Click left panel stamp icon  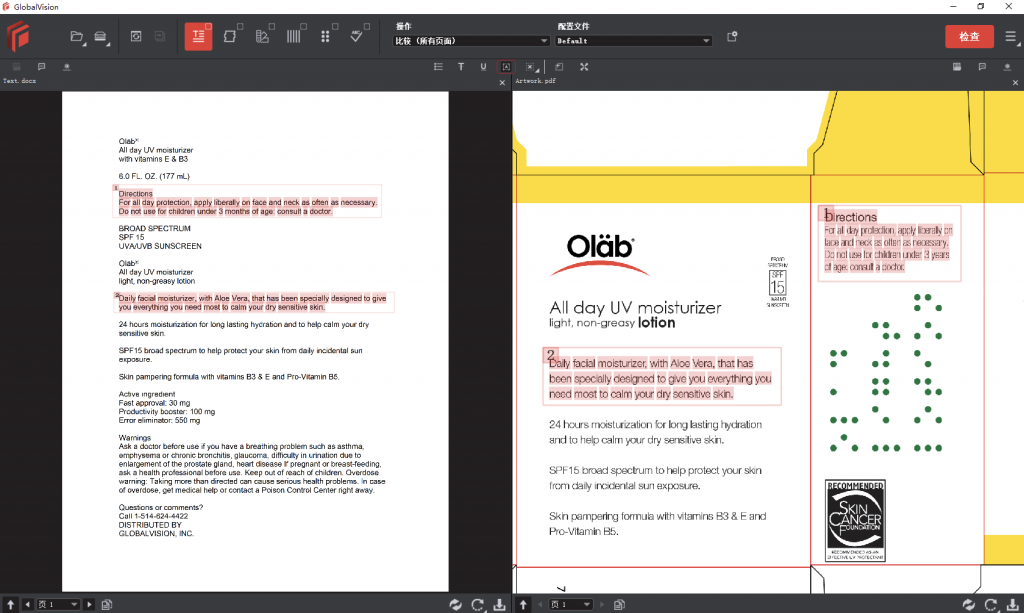pyautogui.click(x=67, y=67)
